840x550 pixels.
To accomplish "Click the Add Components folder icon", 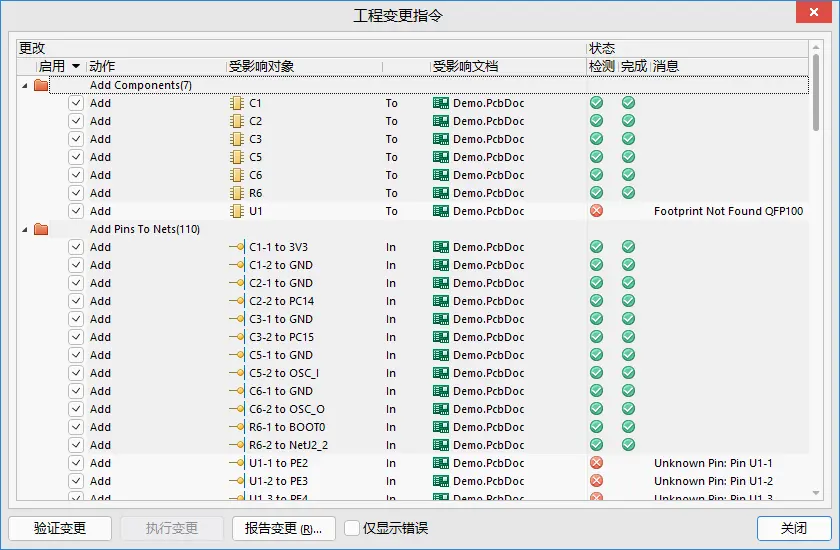I will (x=41, y=85).
